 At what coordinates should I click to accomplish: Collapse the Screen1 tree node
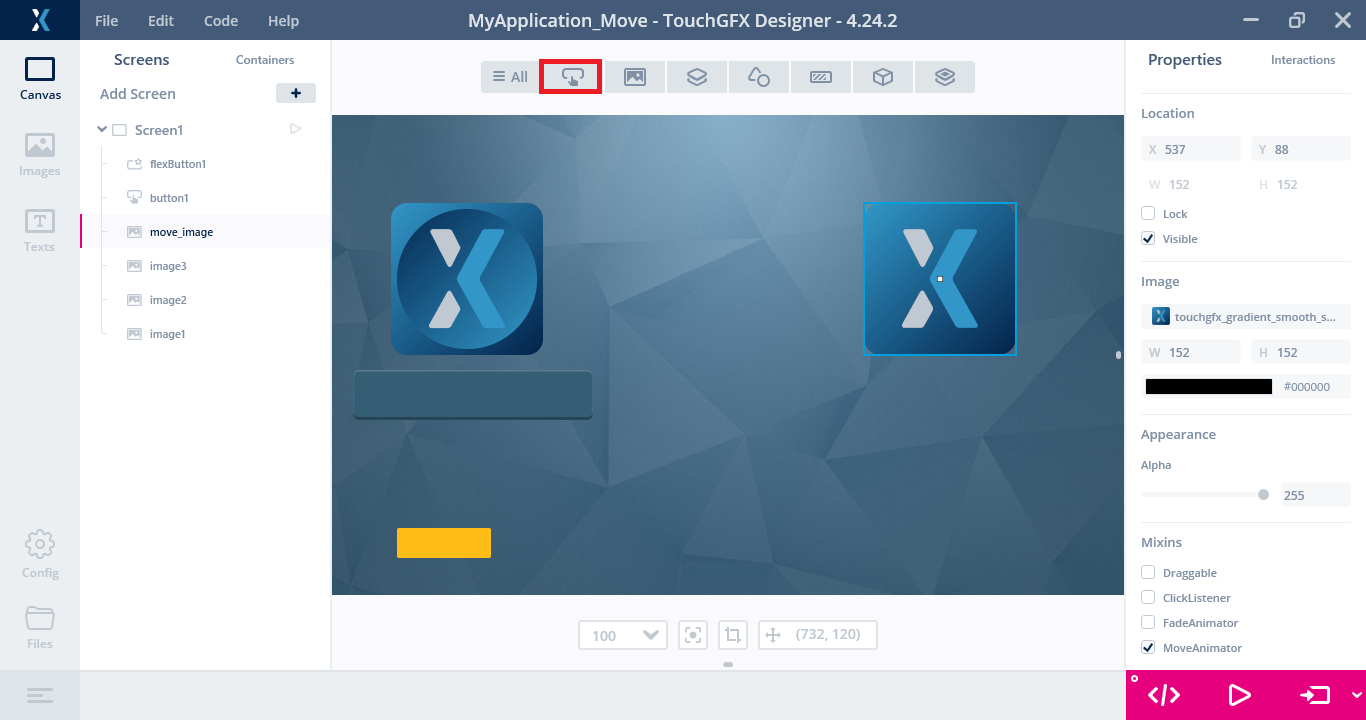[x=101, y=129]
